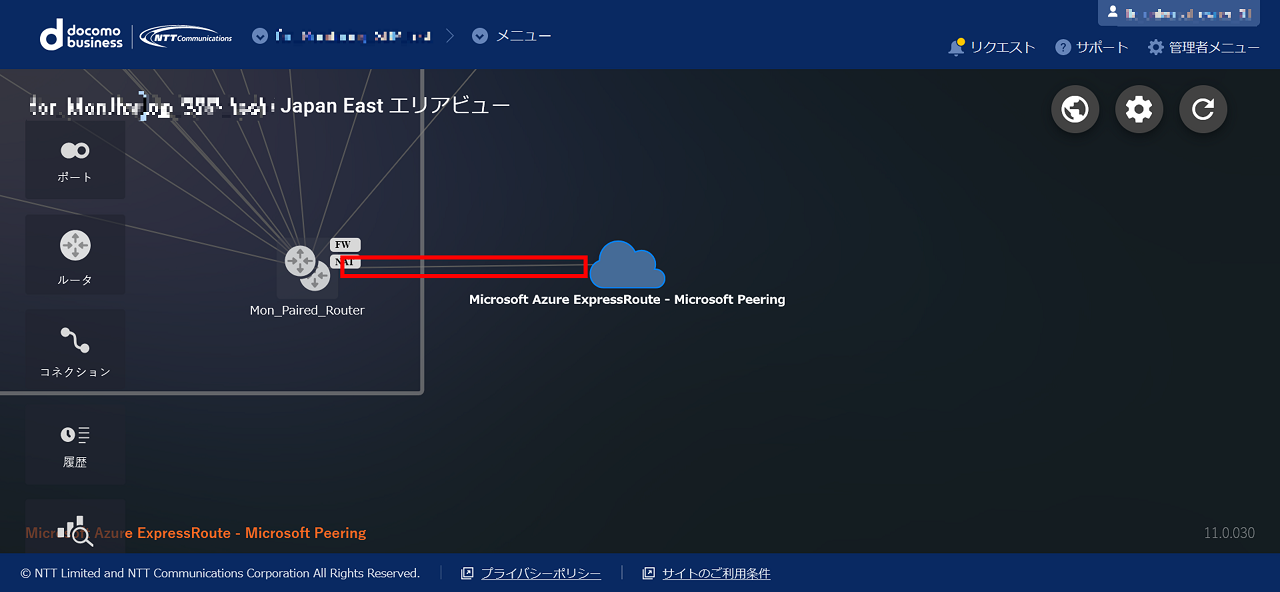1280x592 pixels.
Task: Select the ルータ (Router) sidebar icon
Action: pyautogui.click(x=75, y=255)
